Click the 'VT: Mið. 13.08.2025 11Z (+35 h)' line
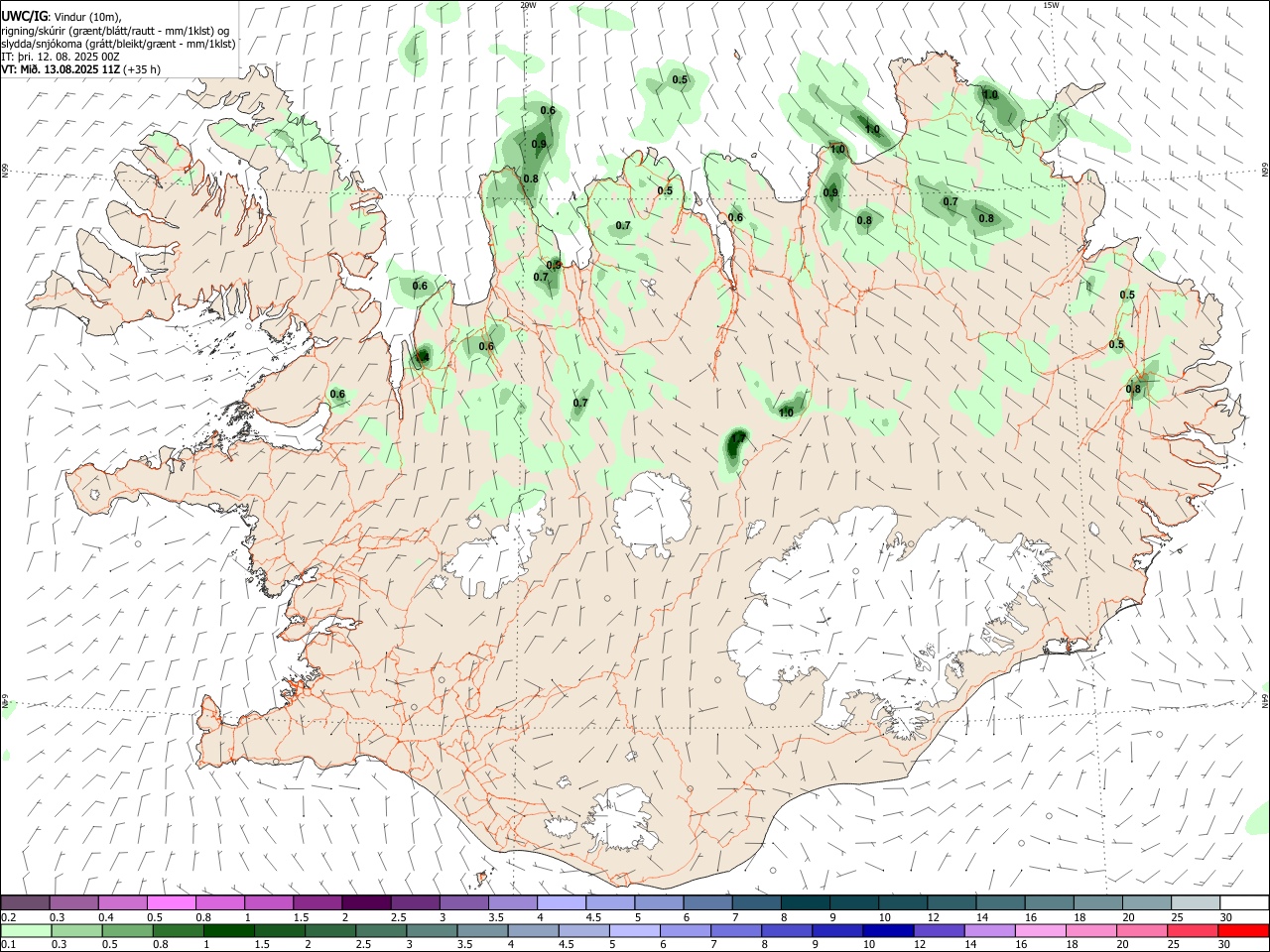1270x952 pixels. click(80, 69)
